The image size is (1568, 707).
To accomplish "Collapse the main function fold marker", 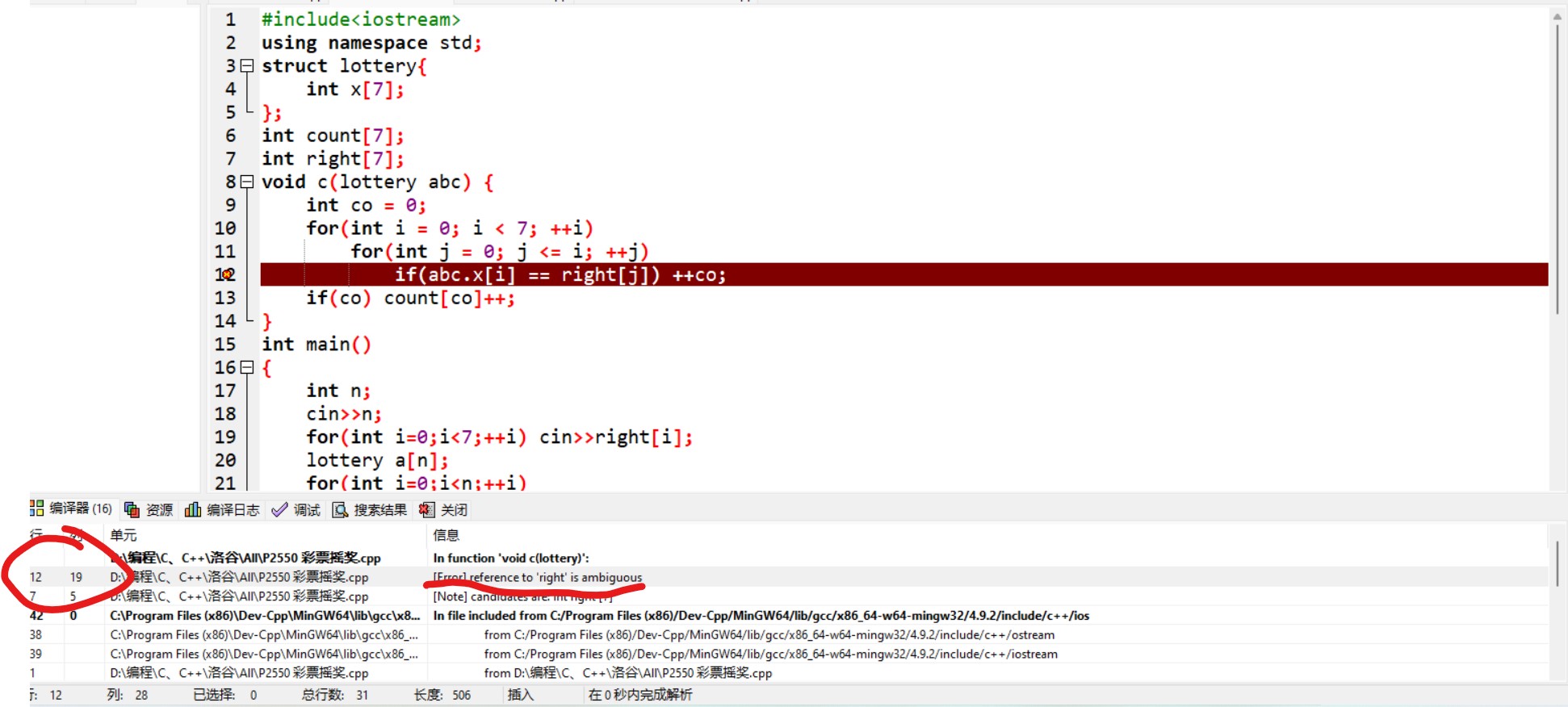I will click(247, 368).
